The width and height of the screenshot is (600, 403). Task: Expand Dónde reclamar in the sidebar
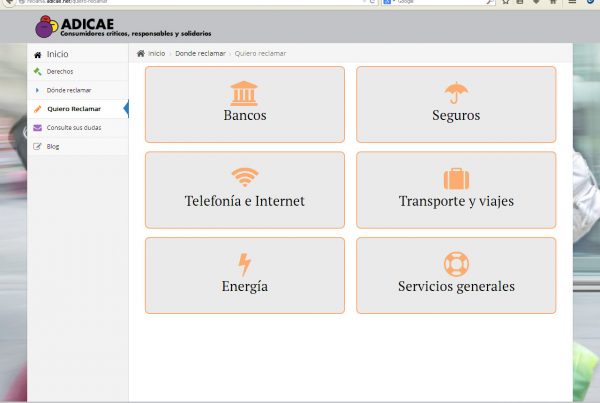pyautogui.click(x=68, y=90)
